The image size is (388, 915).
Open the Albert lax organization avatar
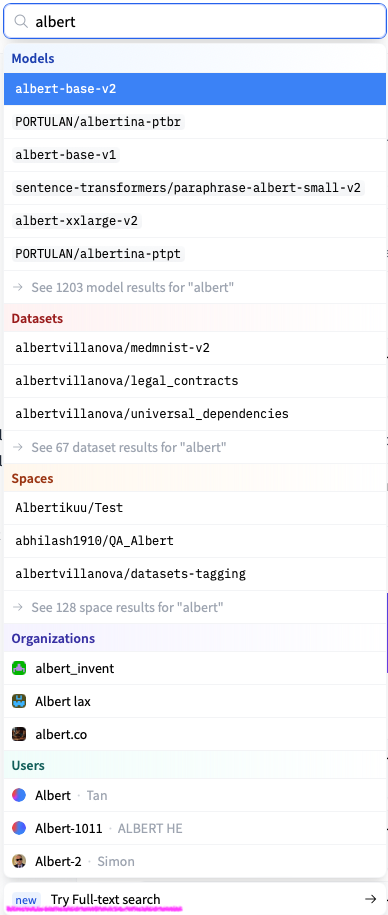(x=19, y=701)
